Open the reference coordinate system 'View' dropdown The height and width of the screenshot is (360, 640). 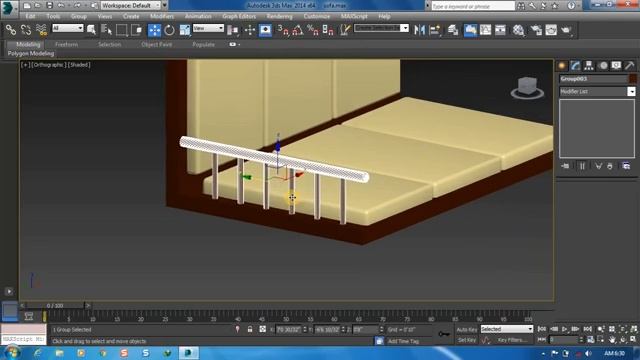coord(208,28)
